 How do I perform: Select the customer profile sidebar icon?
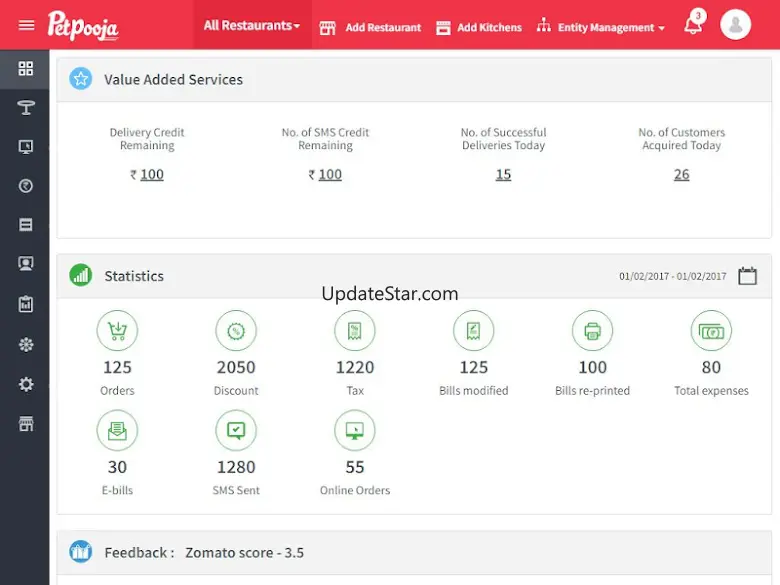[x=25, y=263]
